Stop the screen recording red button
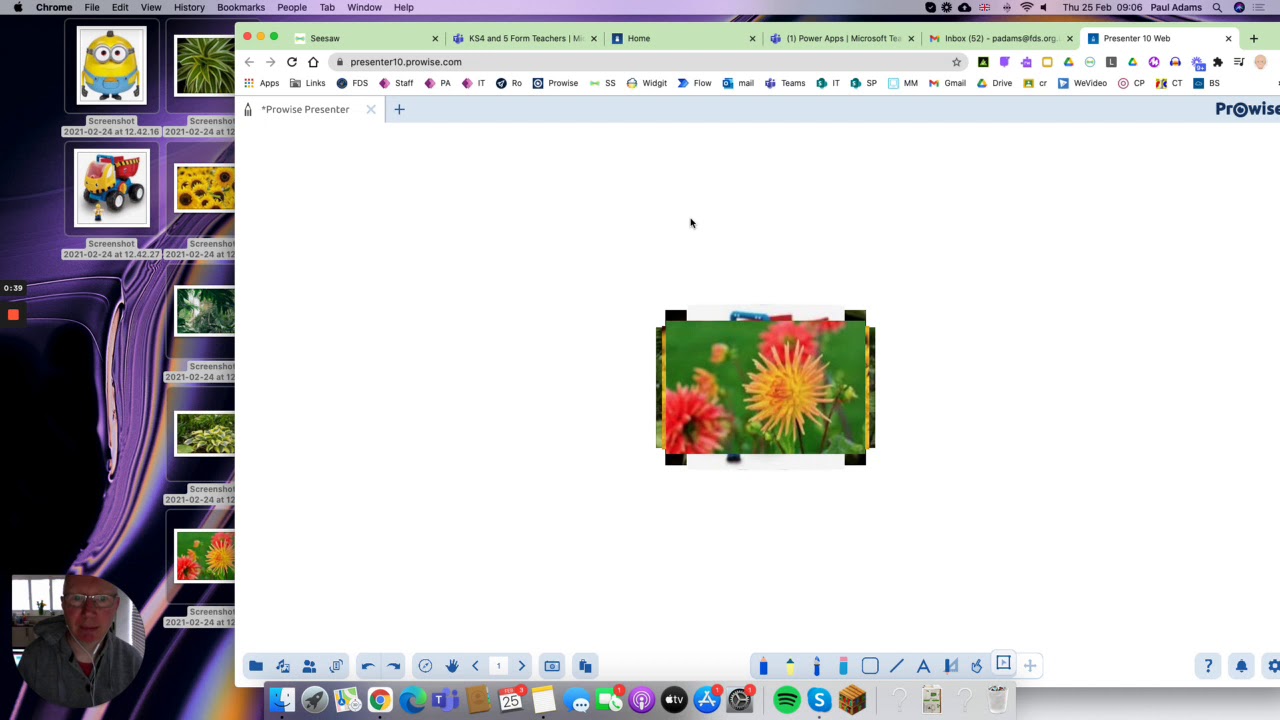 (x=13, y=315)
